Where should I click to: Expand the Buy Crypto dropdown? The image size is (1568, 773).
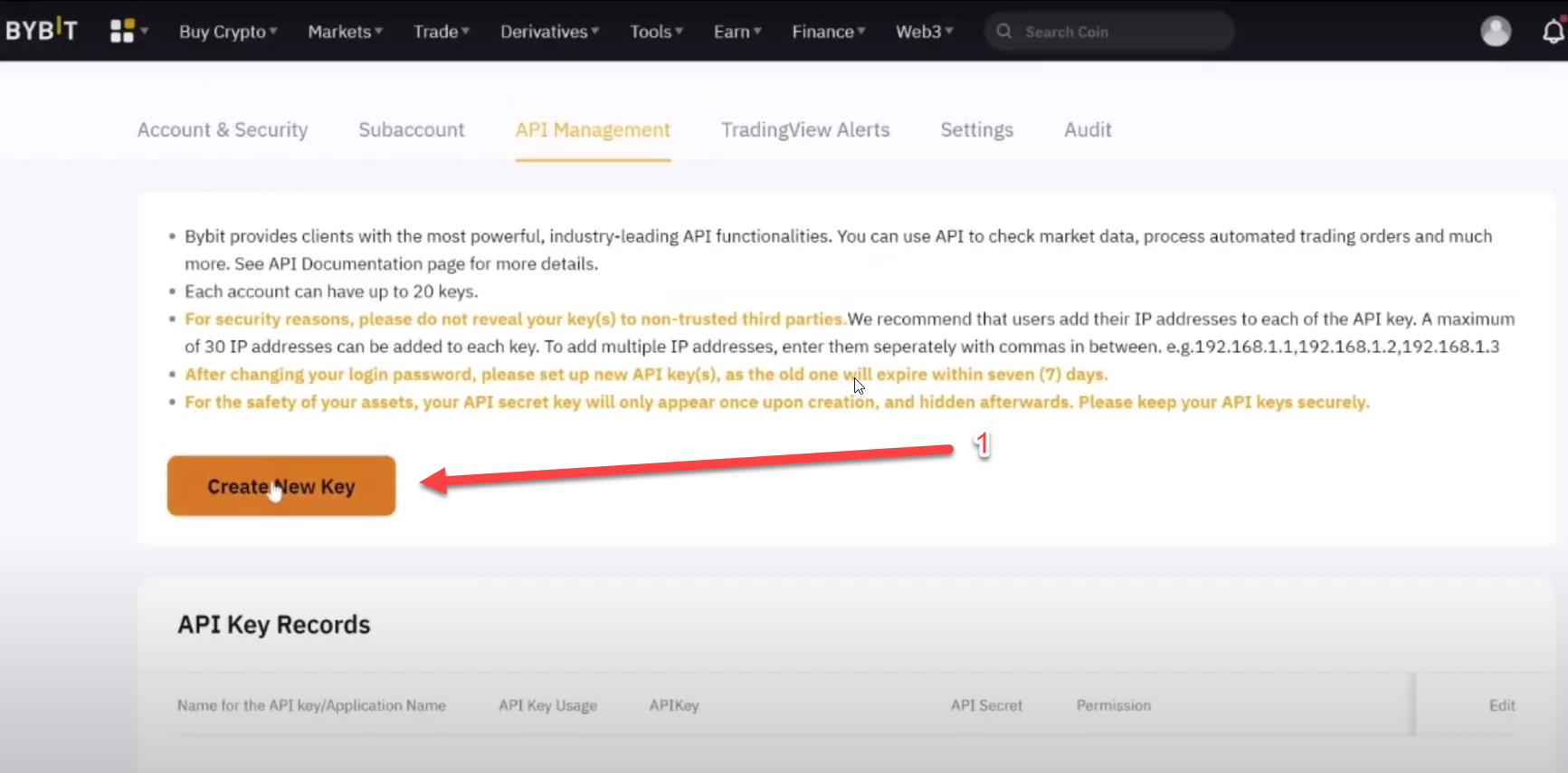[x=228, y=32]
